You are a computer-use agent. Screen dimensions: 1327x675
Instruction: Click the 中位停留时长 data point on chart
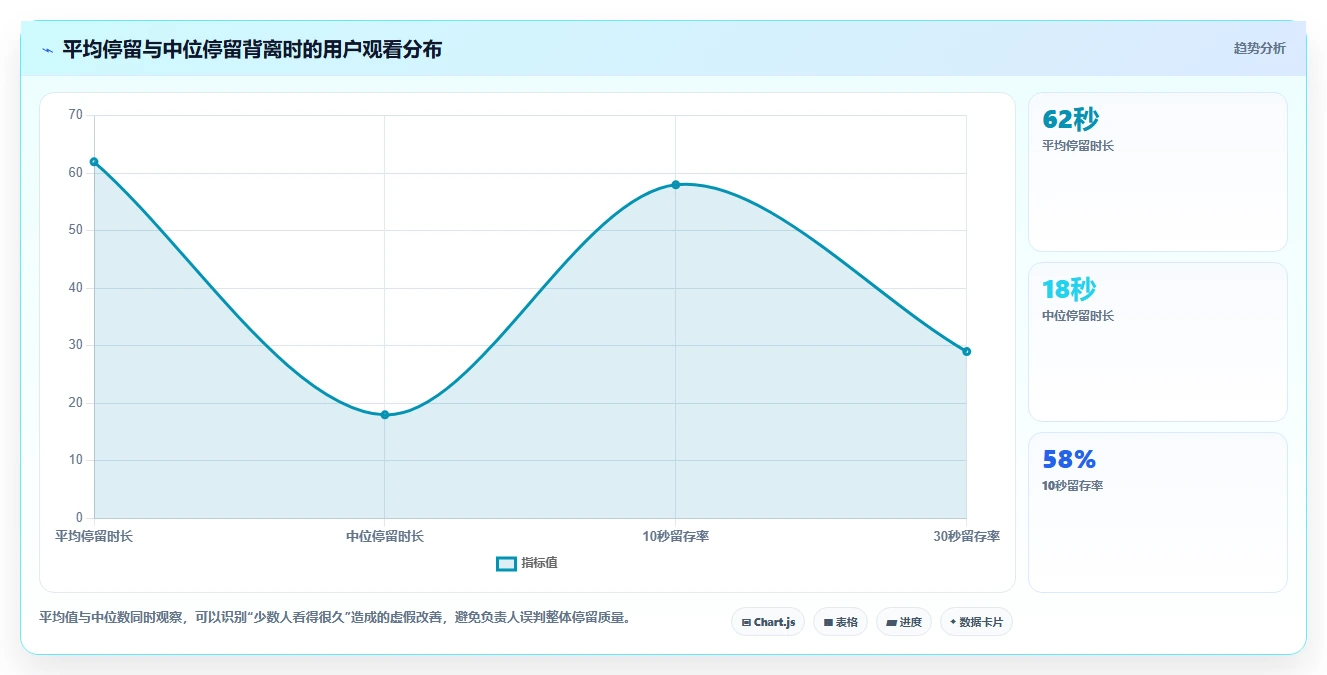pyautogui.click(x=385, y=415)
